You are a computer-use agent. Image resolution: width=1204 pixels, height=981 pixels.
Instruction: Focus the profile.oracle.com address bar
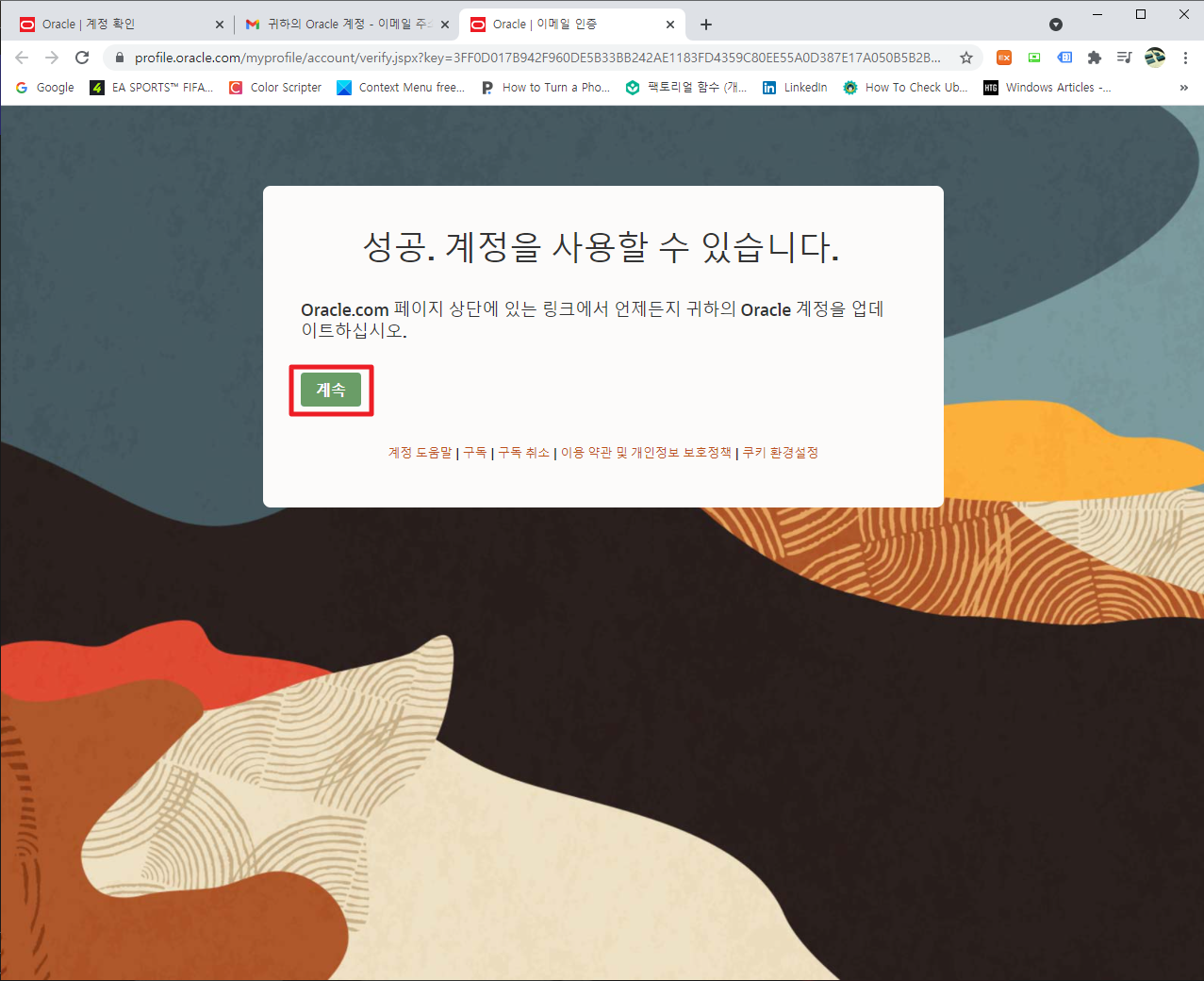pos(537,58)
